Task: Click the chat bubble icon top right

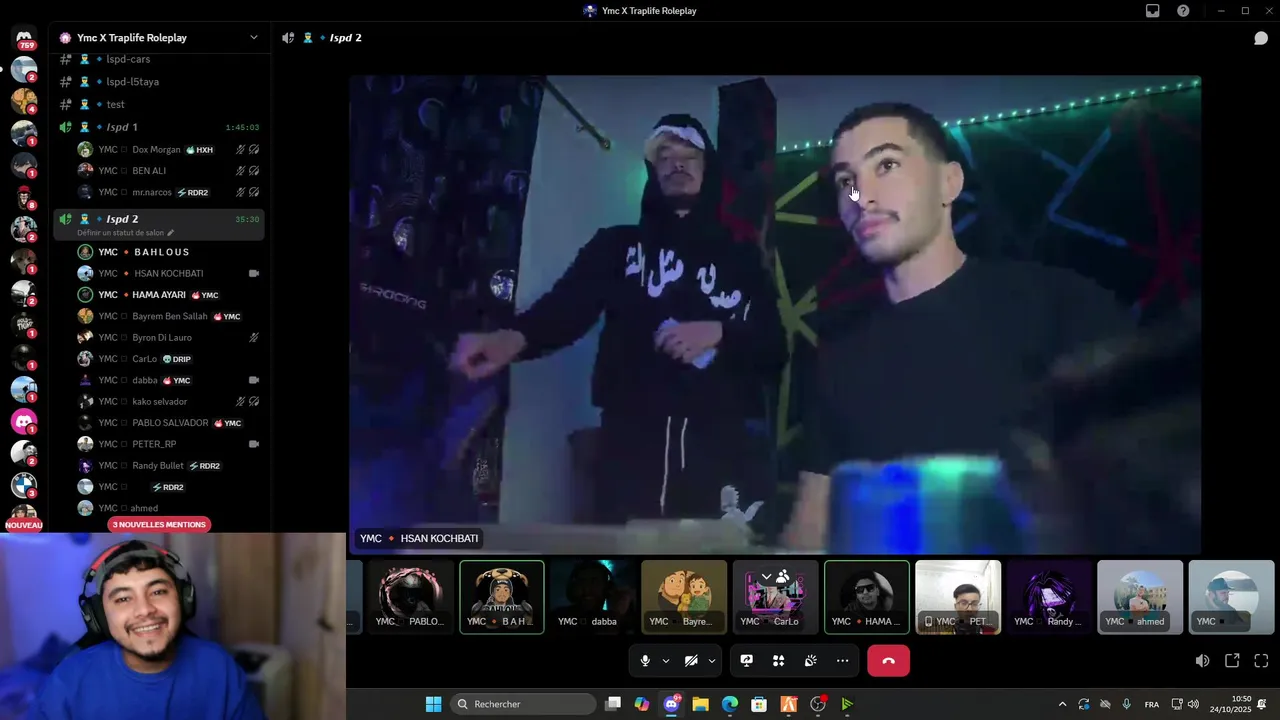Action: (x=1261, y=38)
